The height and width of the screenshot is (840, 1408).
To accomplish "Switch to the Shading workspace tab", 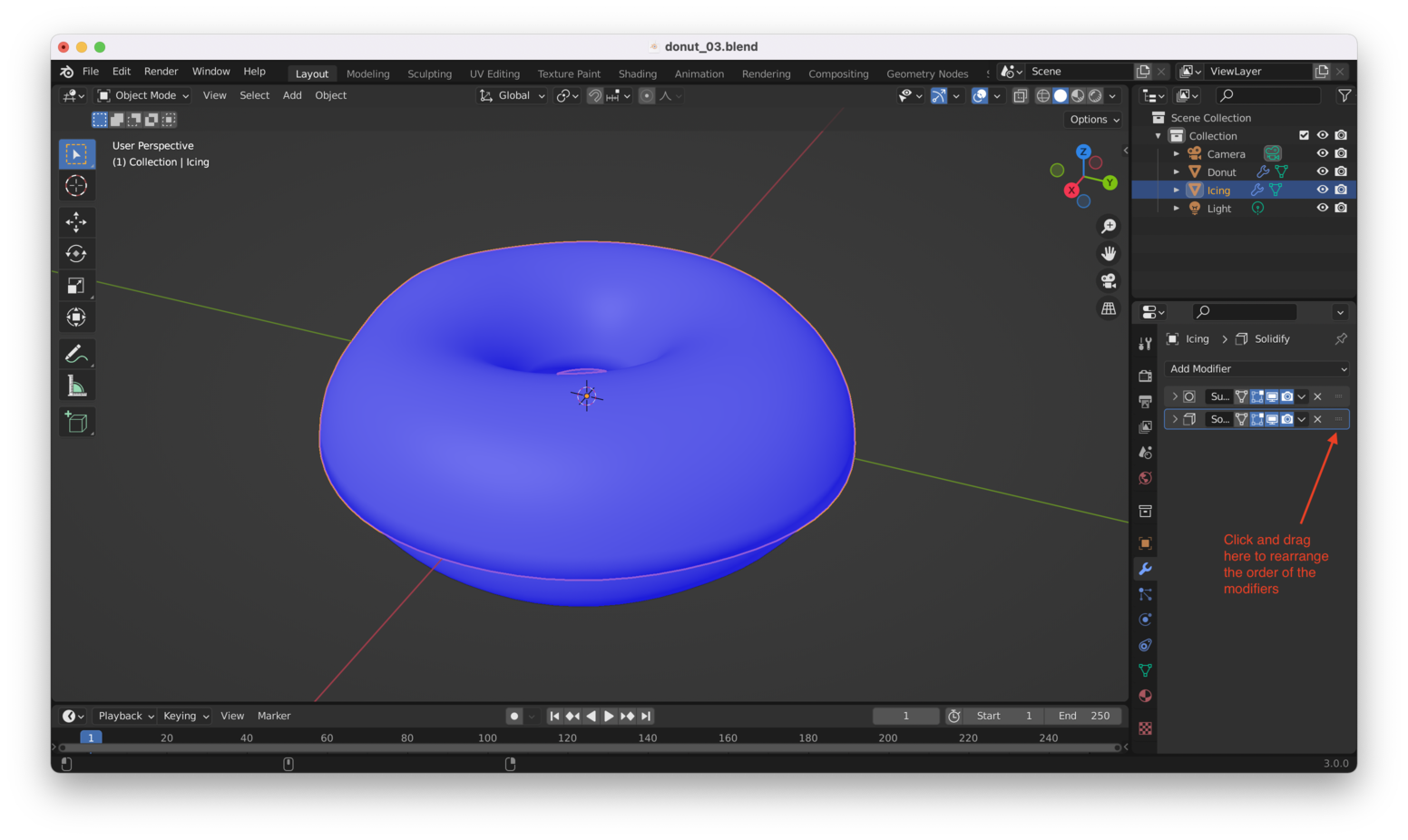I will point(637,73).
